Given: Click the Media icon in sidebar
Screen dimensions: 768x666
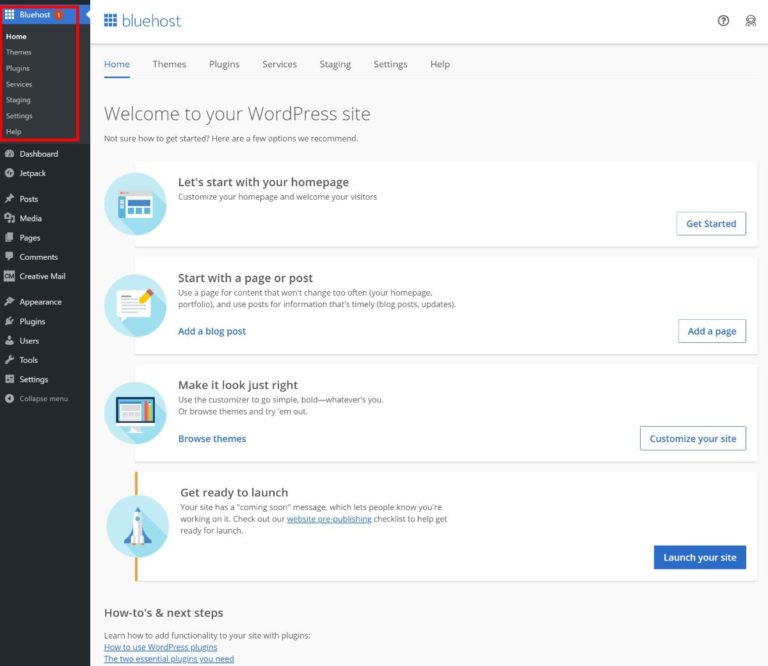Looking at the screenshot, I should (x=9, y=218).
